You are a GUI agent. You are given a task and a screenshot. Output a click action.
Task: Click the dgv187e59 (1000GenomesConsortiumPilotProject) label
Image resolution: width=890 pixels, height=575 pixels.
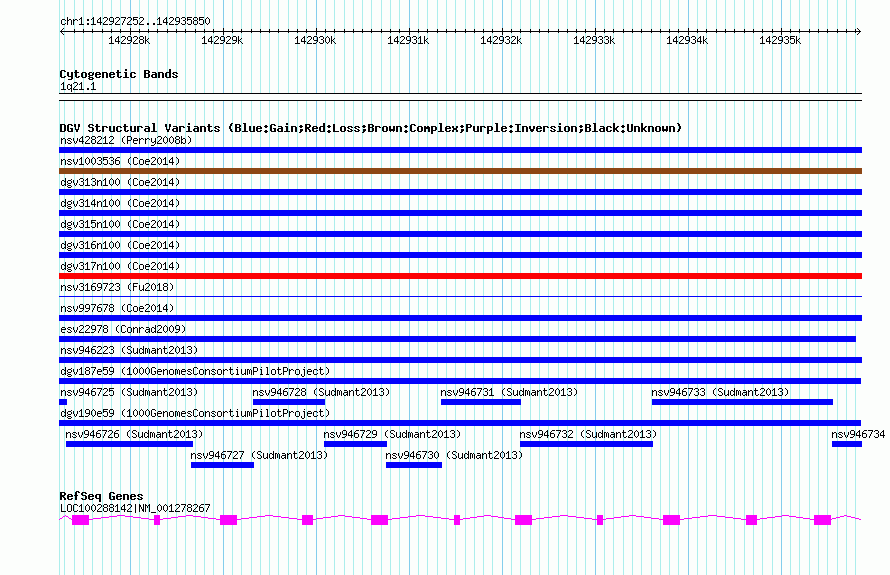click(195, 371)
